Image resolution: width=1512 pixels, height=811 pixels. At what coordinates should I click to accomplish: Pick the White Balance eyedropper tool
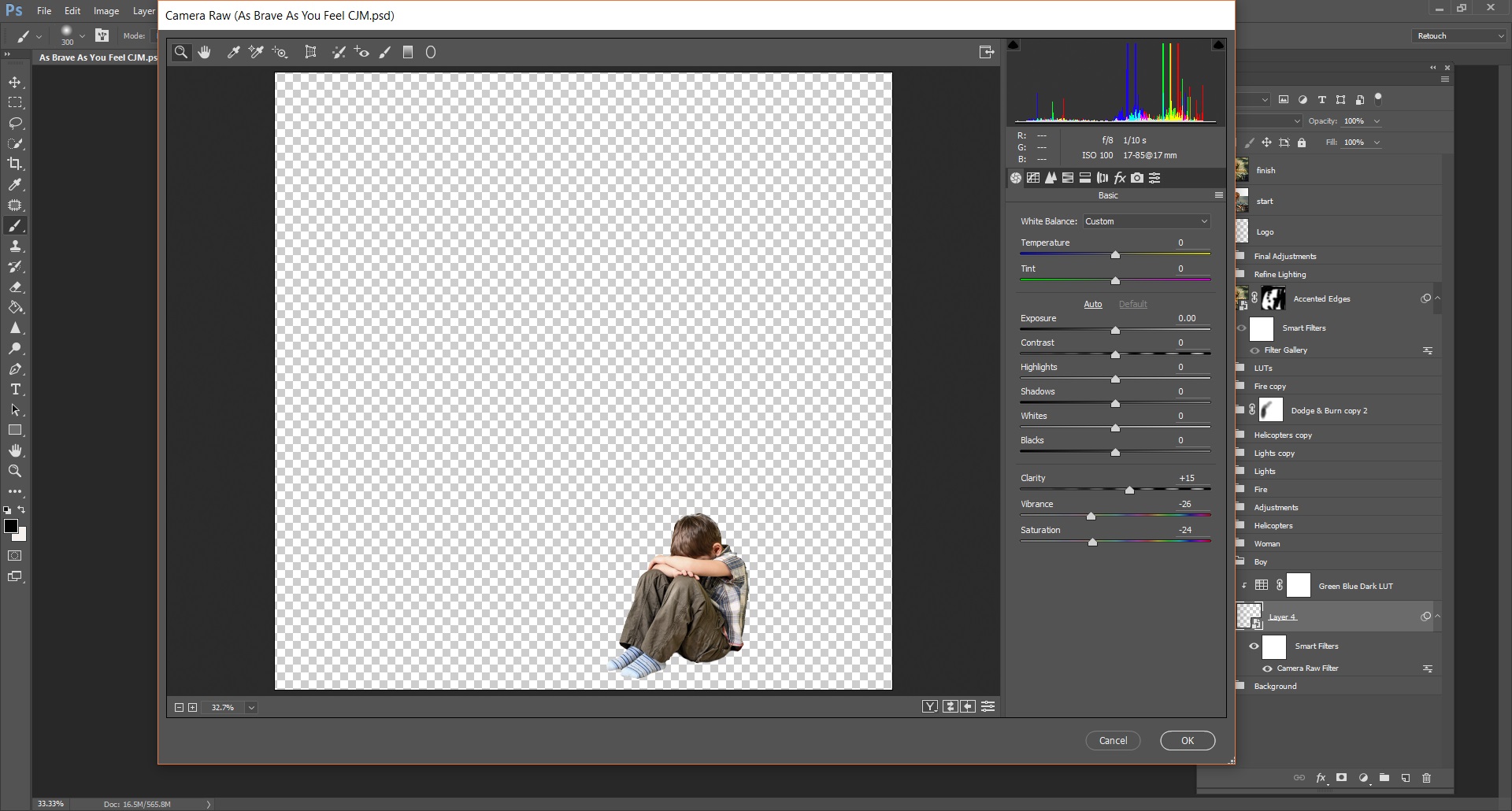click(233, 53)
